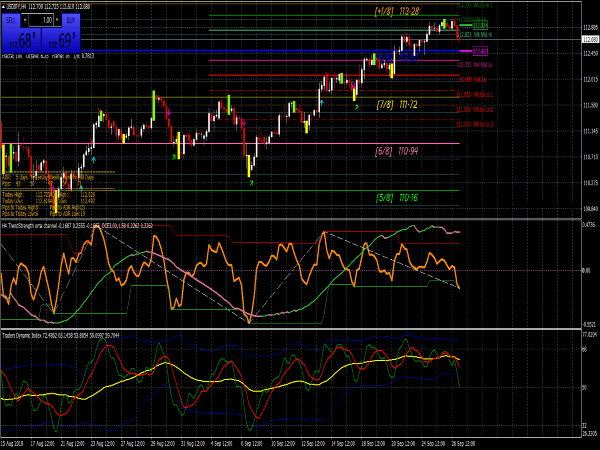Select the [+1/8] 113-28 level label

click(397, 11)
